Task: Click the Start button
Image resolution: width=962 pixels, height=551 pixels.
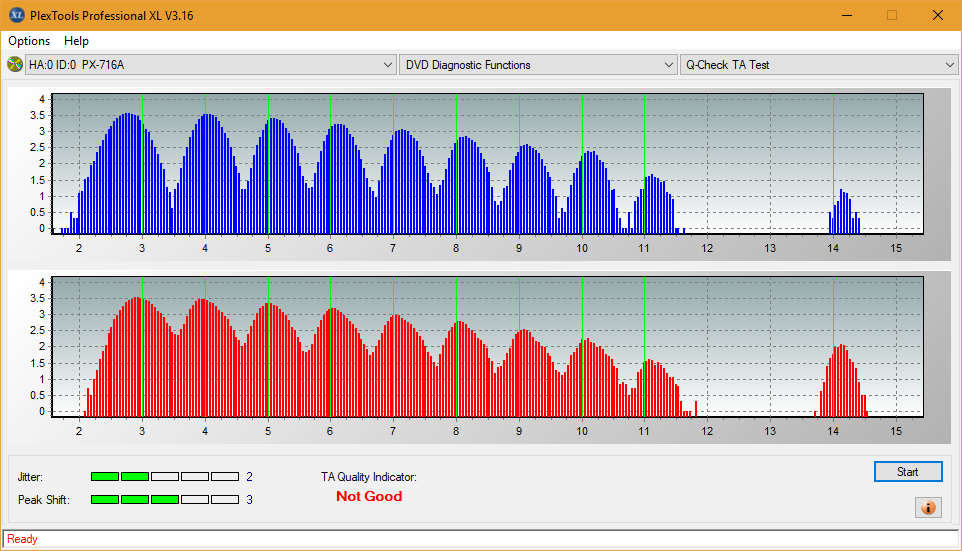Action: [908, 472]
